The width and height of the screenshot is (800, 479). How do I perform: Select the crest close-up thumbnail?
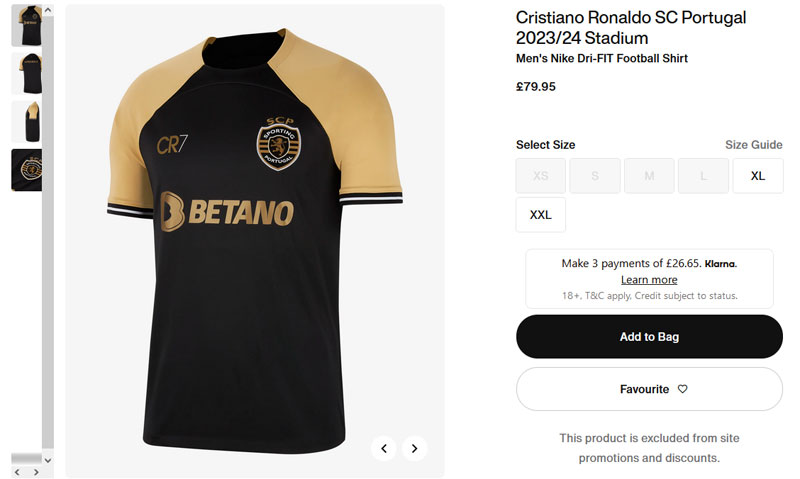26,170
